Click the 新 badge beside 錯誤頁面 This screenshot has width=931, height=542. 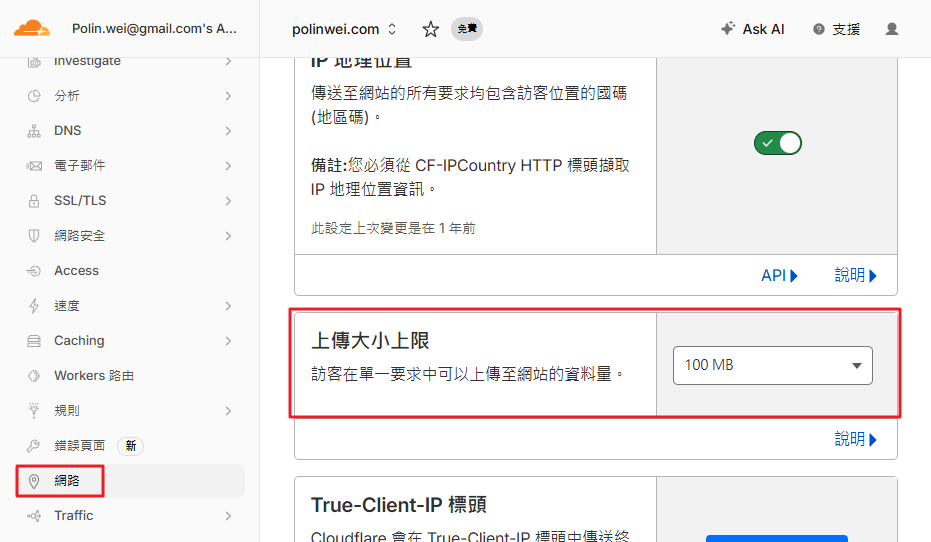pos(131,446)
